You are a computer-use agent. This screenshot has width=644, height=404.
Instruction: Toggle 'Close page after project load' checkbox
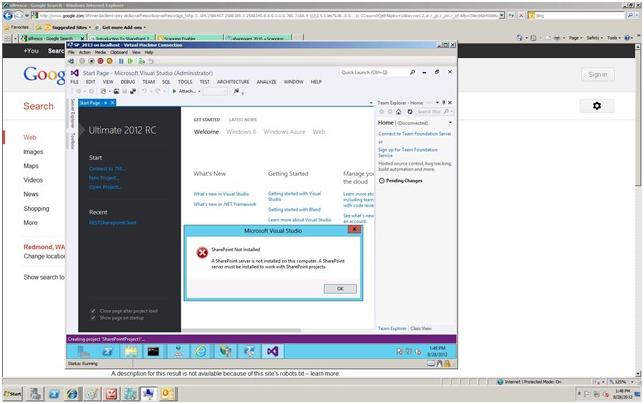[93, 311]
